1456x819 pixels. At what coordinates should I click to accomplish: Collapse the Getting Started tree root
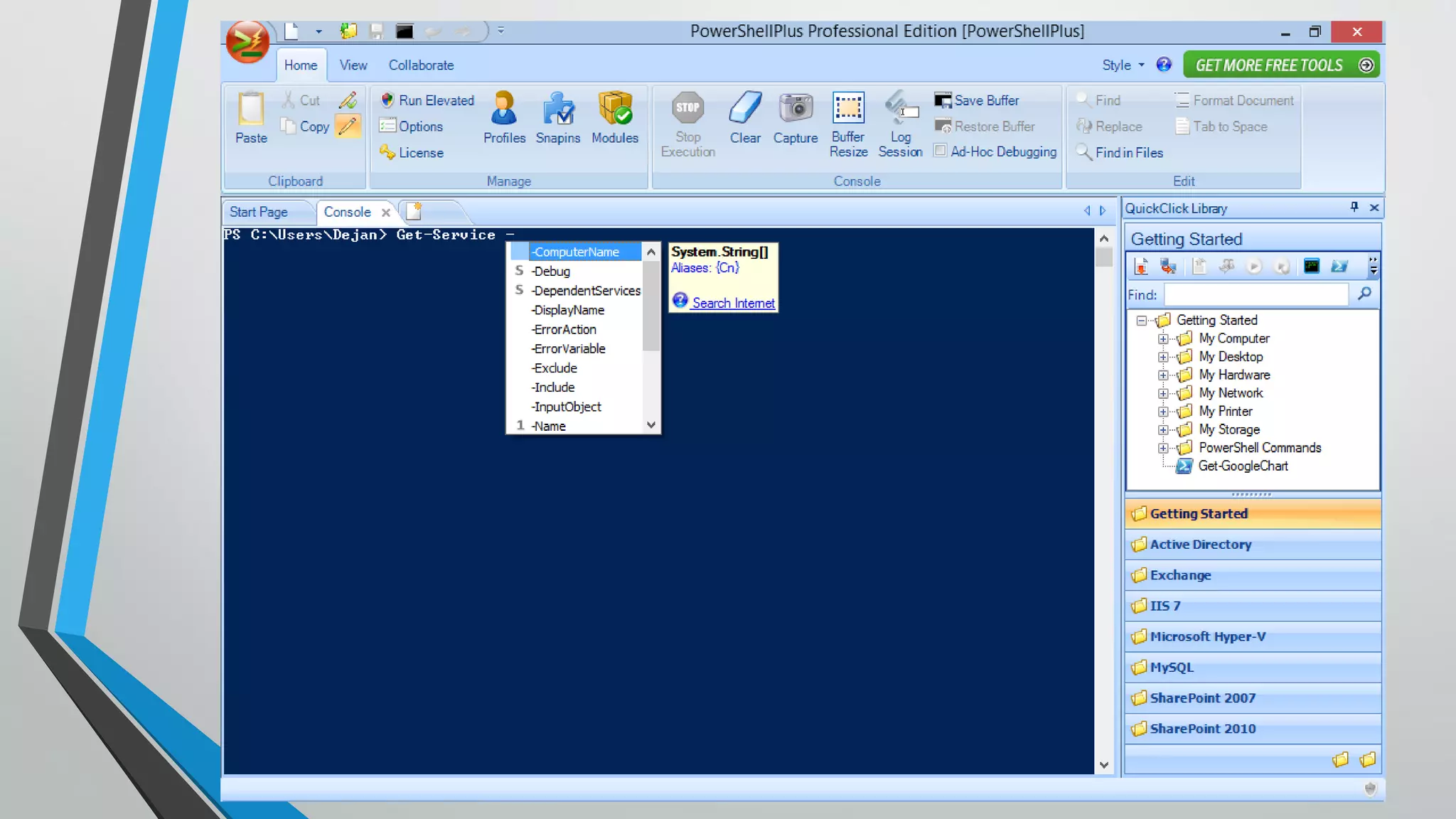coord(1141,321)
